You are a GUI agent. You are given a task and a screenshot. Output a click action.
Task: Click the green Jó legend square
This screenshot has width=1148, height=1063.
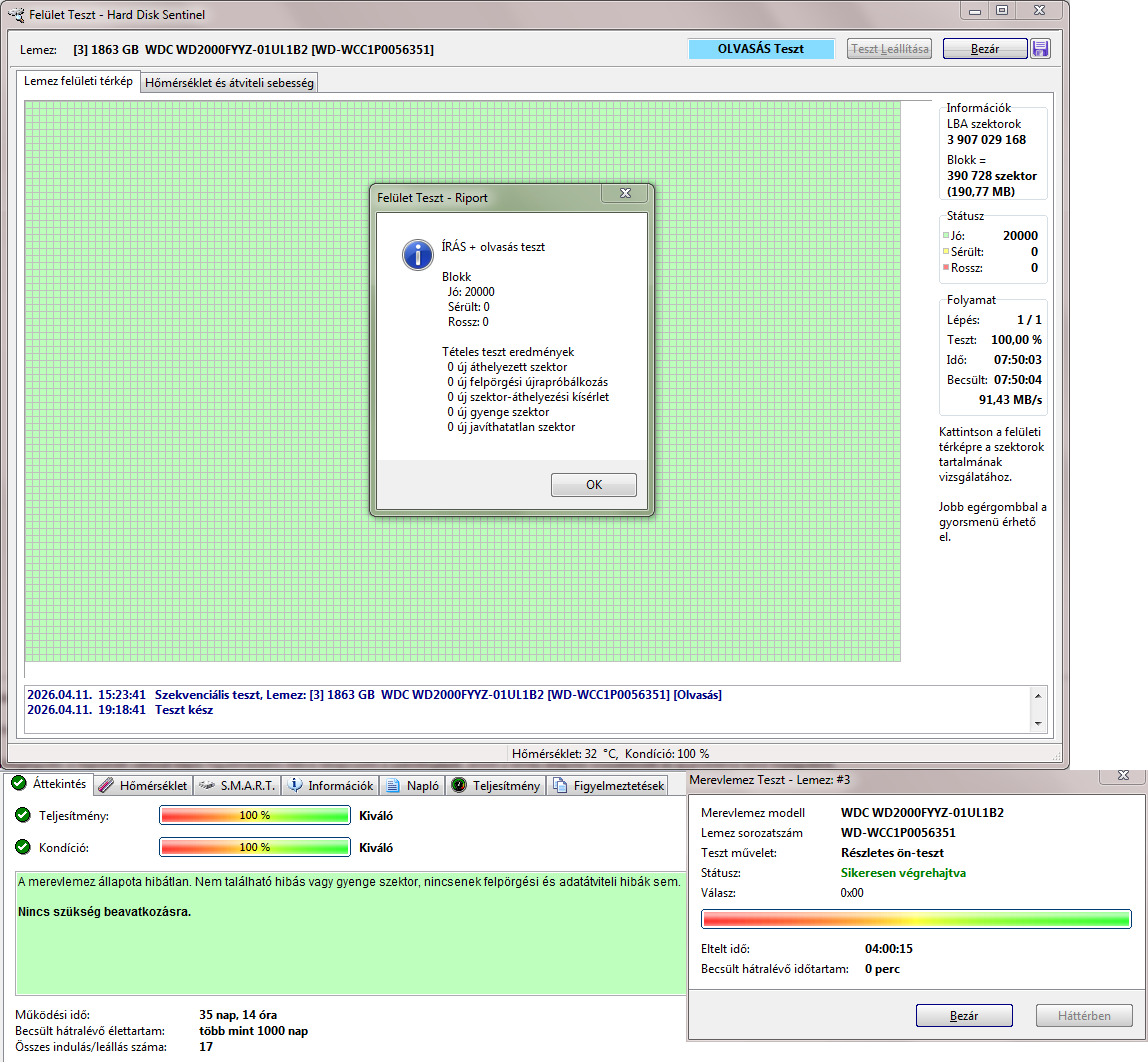(x=946, y=235)
